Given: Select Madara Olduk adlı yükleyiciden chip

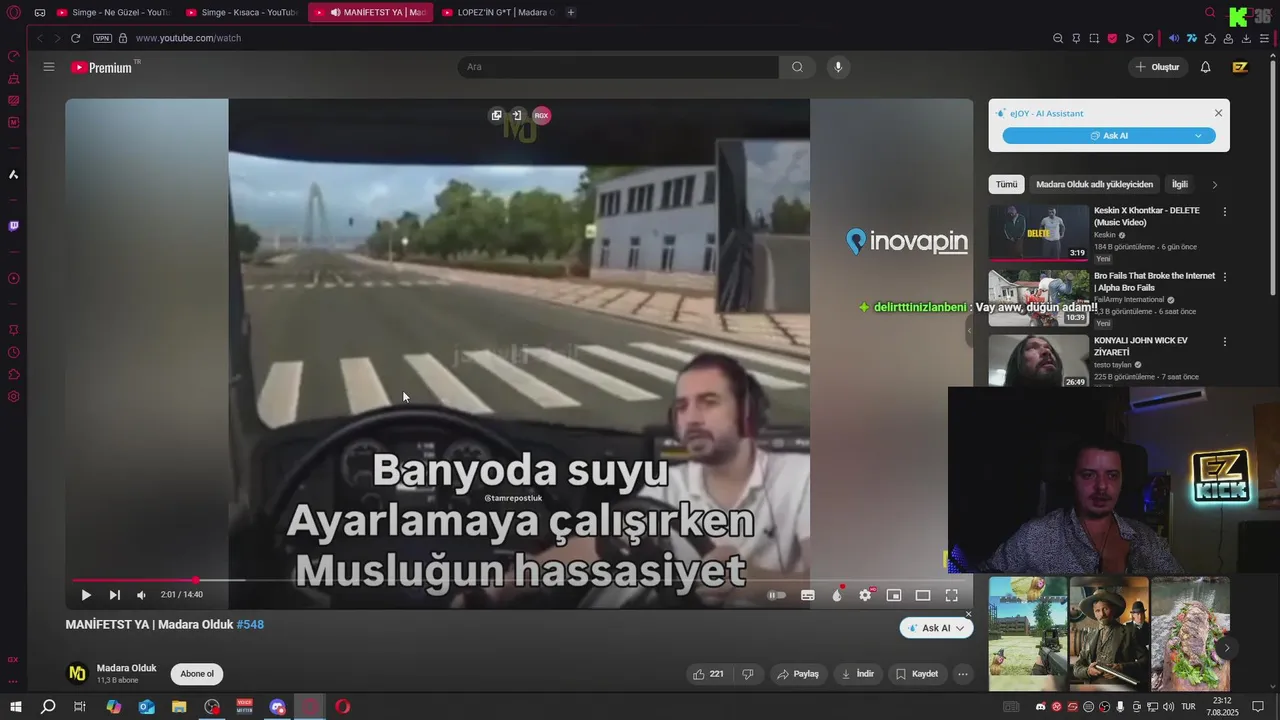Looking at the screenshot, I should 1094,184.
